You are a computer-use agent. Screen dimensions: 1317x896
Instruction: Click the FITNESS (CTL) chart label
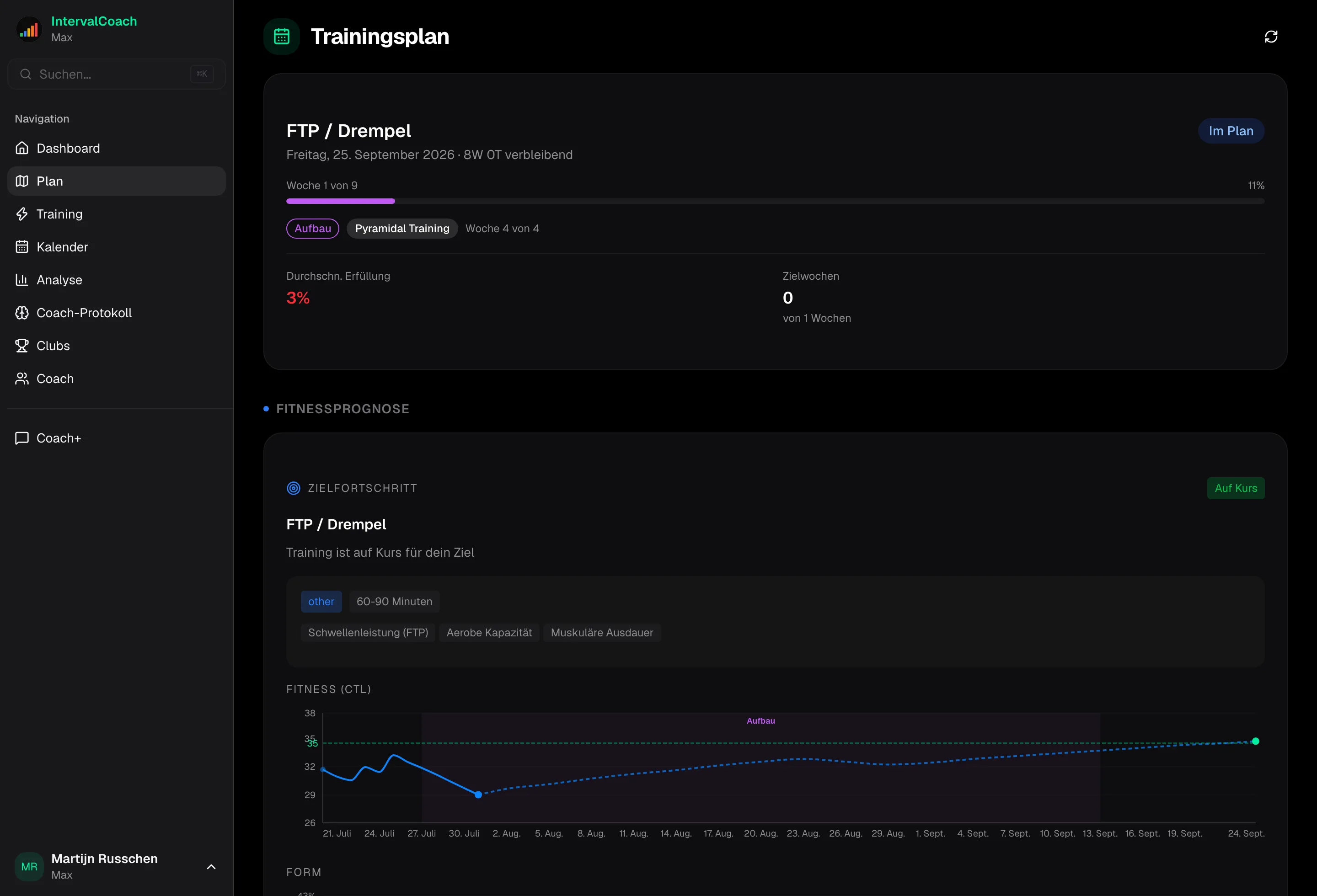coord(329,689)
